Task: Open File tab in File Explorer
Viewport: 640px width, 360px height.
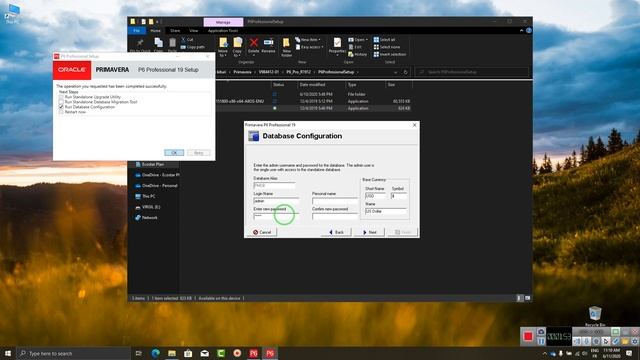Action: [137, 31]
